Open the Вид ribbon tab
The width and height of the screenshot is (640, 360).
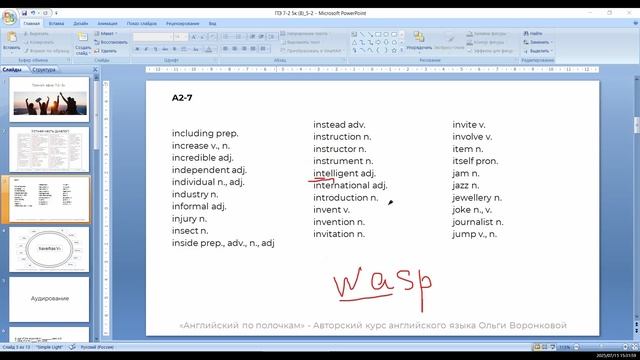pos(212,23)
